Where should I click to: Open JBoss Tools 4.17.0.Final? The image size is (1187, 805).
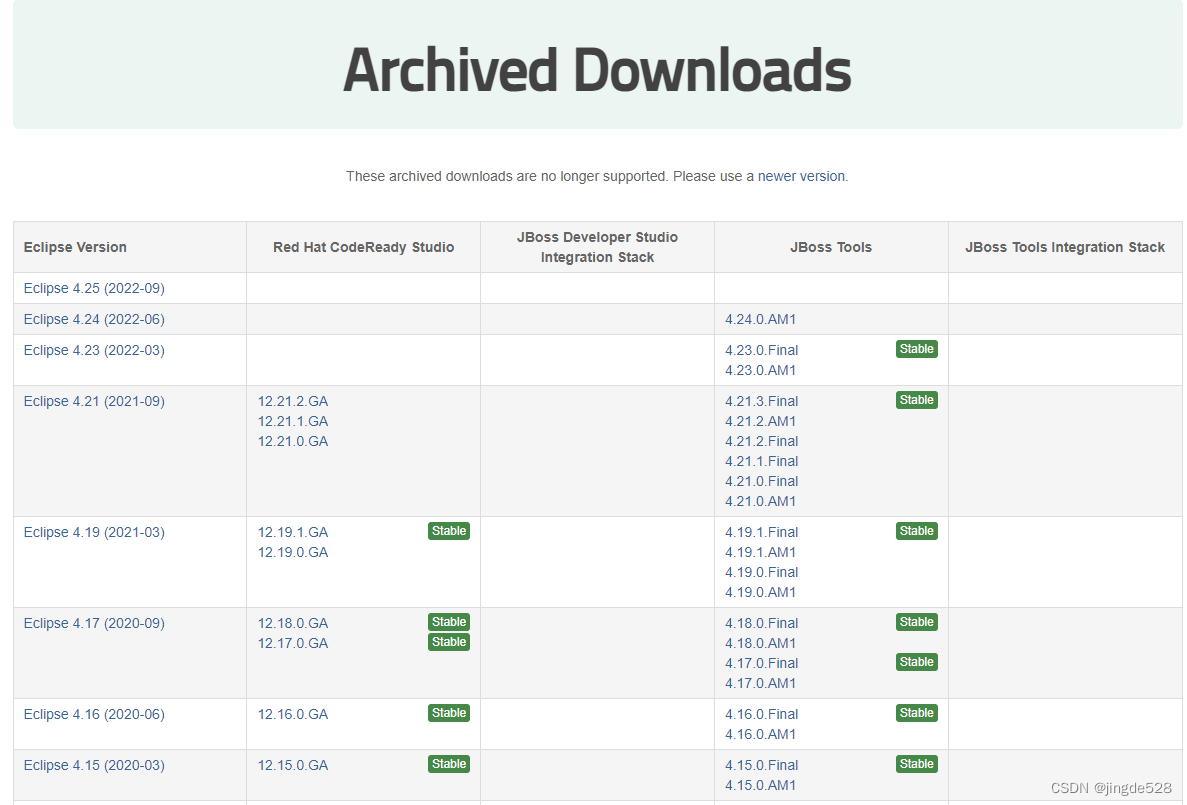[x=762, y=663]
